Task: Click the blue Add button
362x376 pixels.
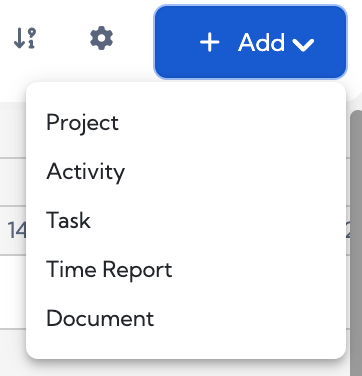Action: (250, 42)
